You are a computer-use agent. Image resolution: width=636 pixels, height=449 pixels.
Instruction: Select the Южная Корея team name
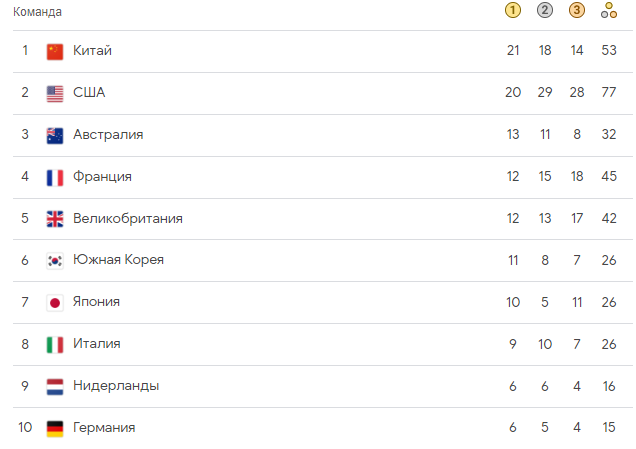pos(118,260)
